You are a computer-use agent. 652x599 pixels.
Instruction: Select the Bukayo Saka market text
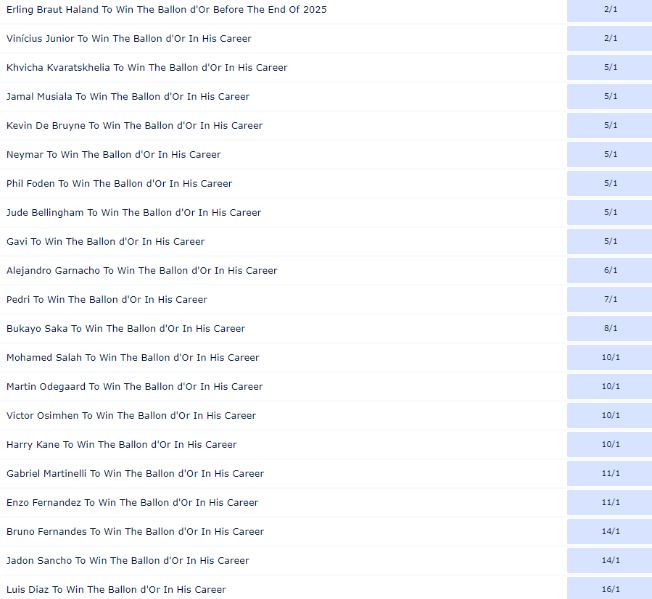[126, 328]
